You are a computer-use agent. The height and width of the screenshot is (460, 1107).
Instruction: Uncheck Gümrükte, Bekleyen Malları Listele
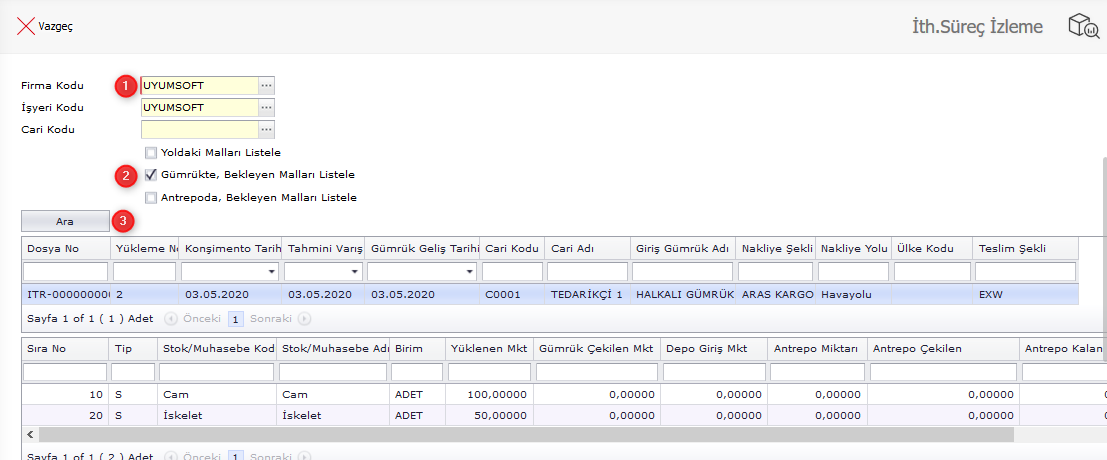point(151,175)
